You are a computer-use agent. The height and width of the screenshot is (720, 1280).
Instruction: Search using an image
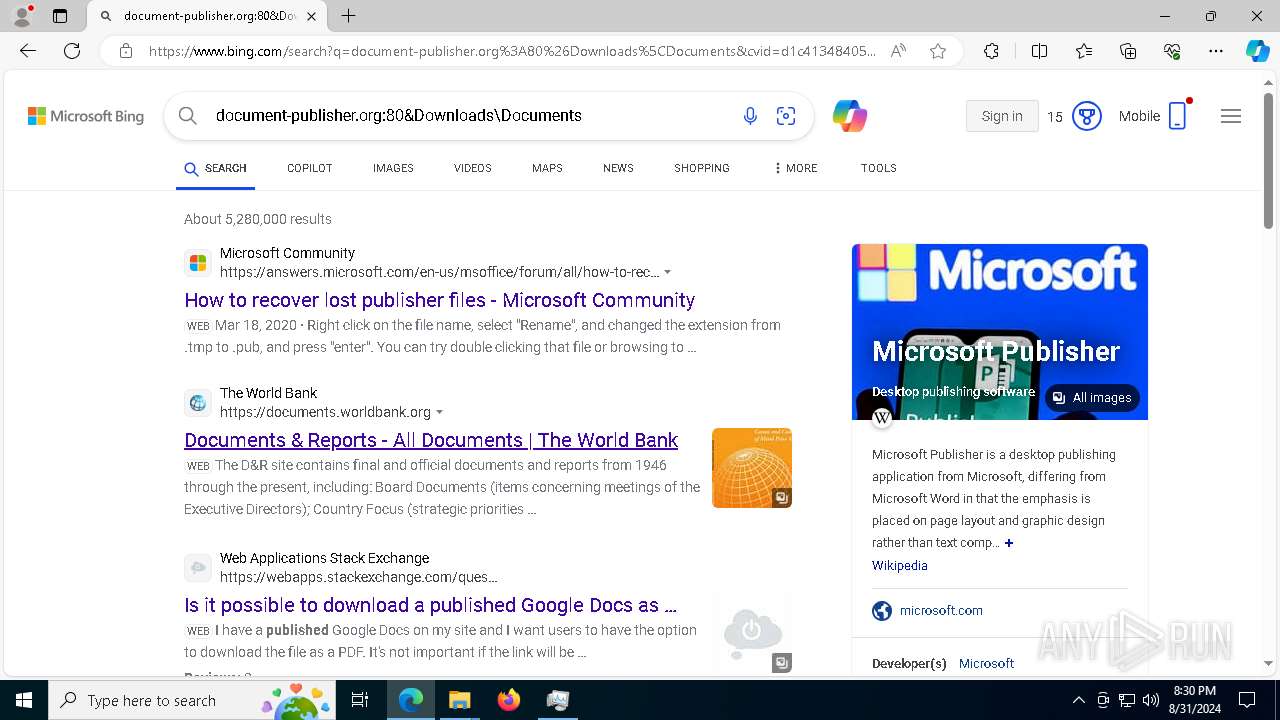[x=786, y=116]
